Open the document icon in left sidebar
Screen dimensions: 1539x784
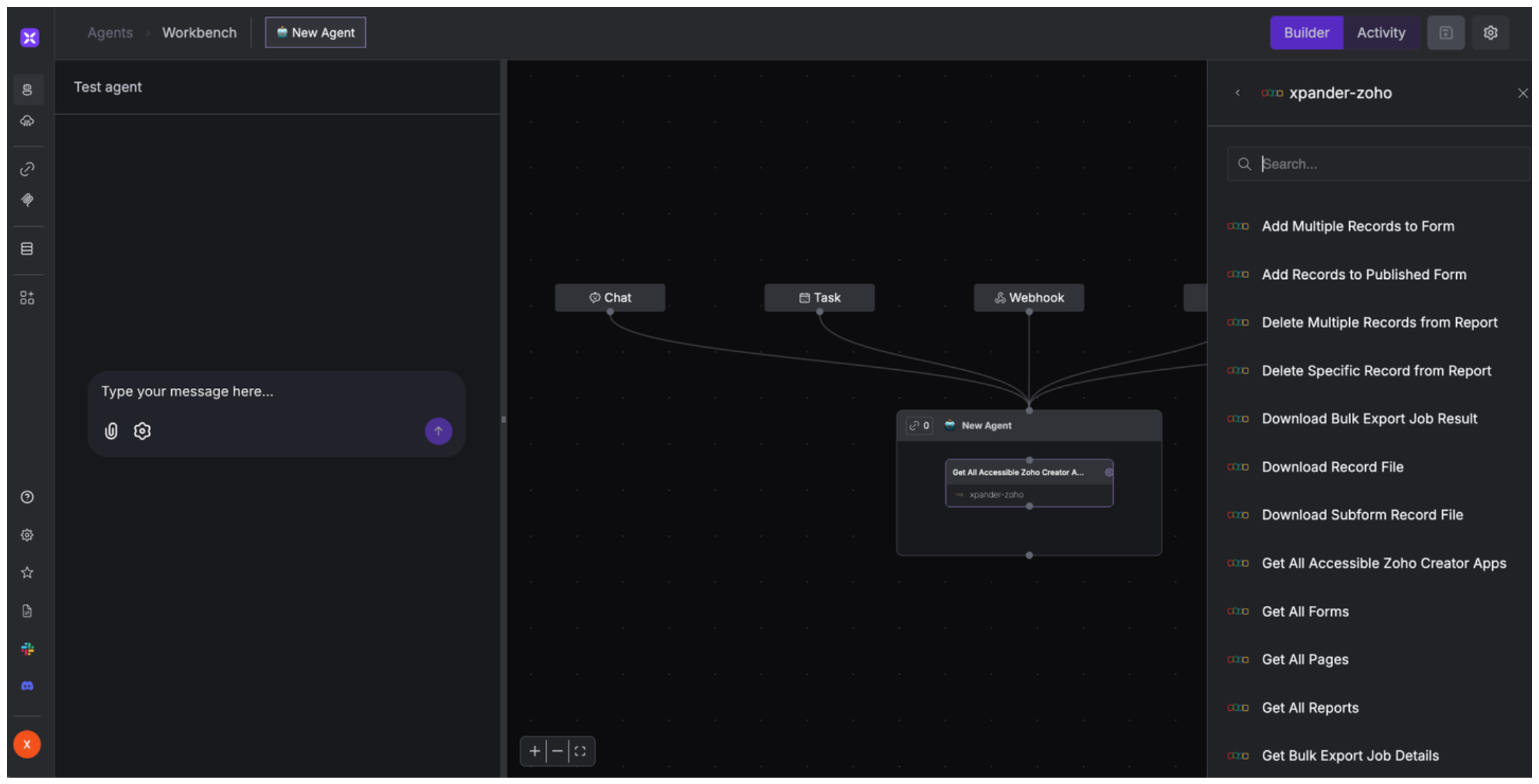(28, 611)
